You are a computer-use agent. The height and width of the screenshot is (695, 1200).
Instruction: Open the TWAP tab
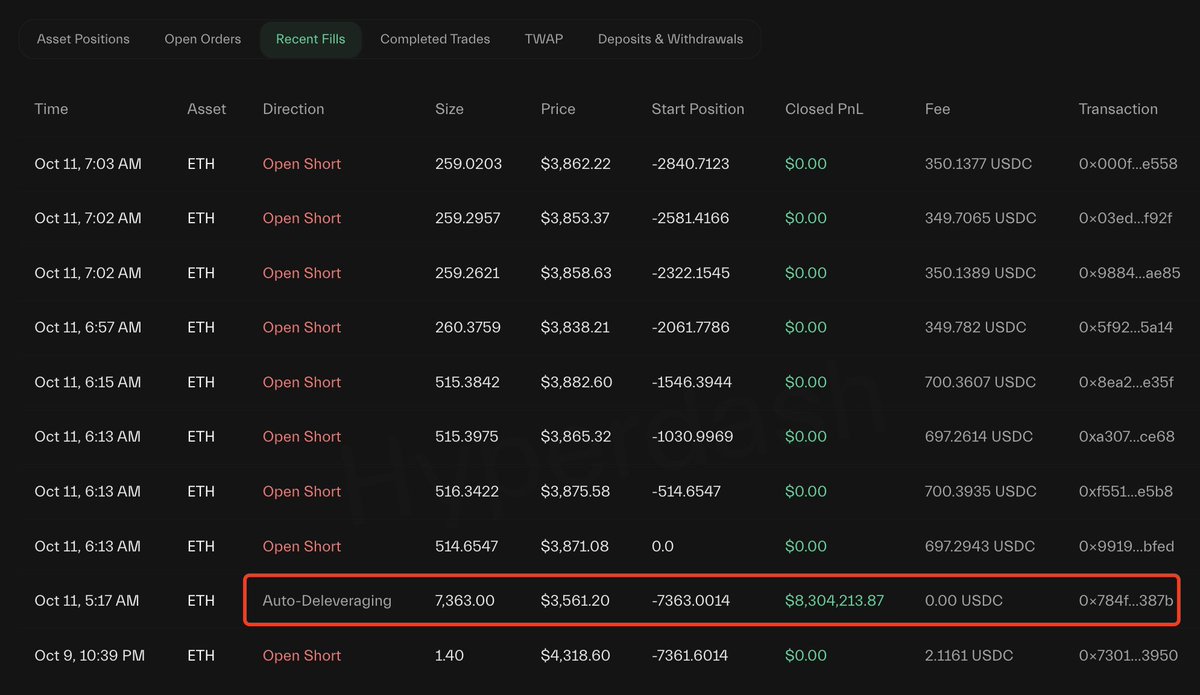(x=543, y=39)
